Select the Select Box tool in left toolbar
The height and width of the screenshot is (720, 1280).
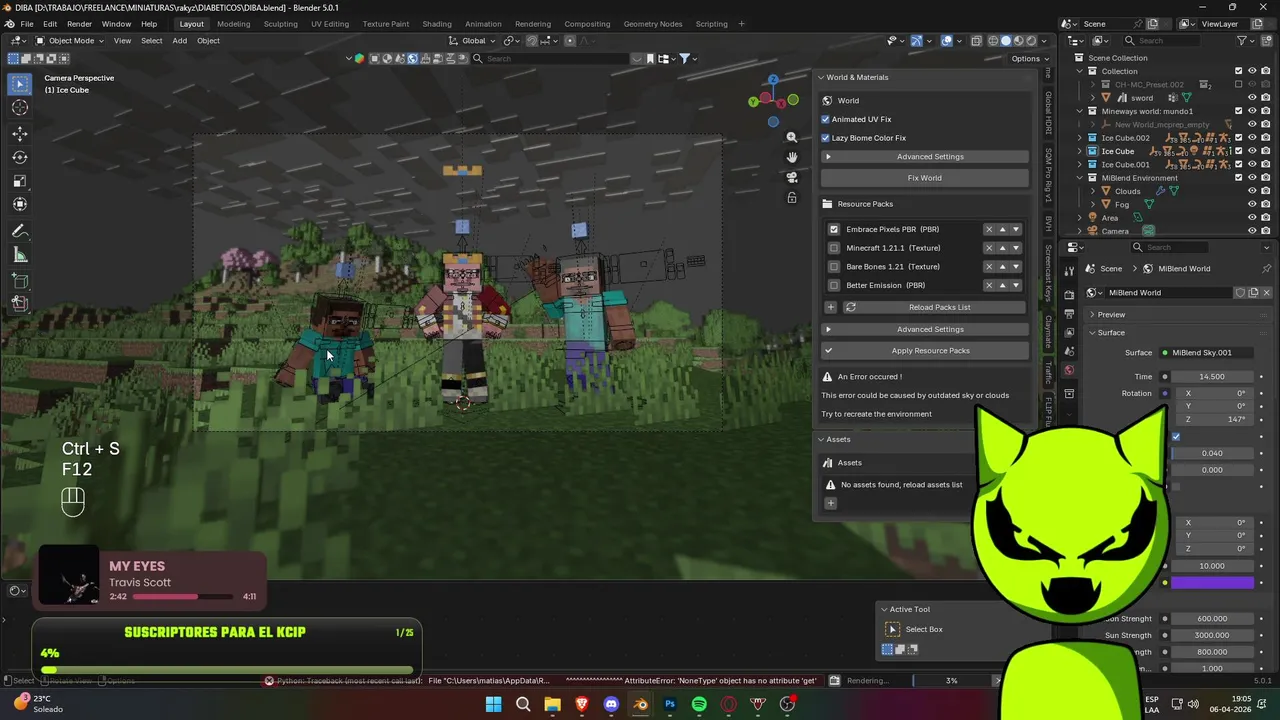click(20, 85)
